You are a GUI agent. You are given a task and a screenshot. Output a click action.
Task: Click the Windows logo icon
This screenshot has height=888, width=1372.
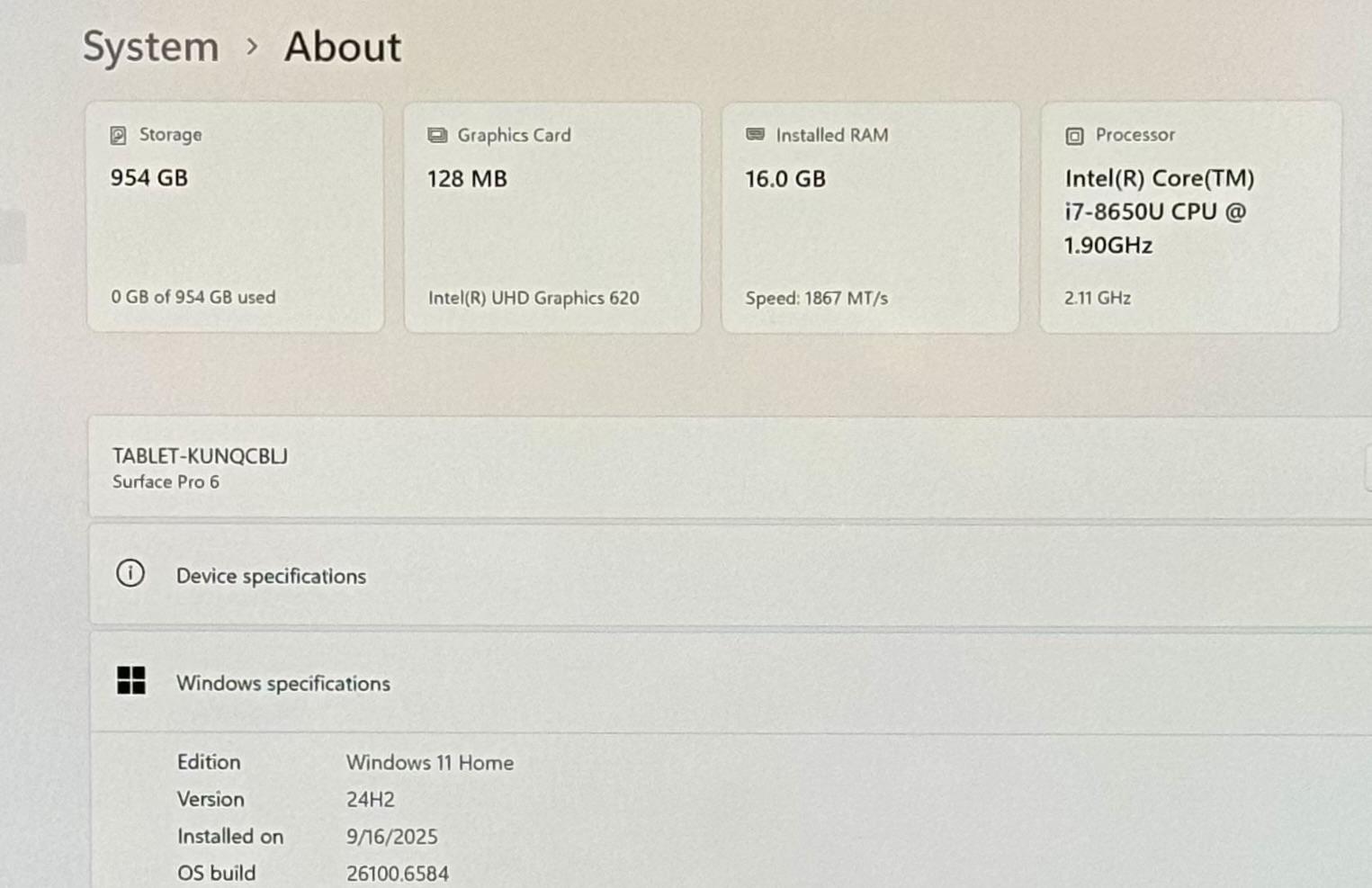coord(131,680)
